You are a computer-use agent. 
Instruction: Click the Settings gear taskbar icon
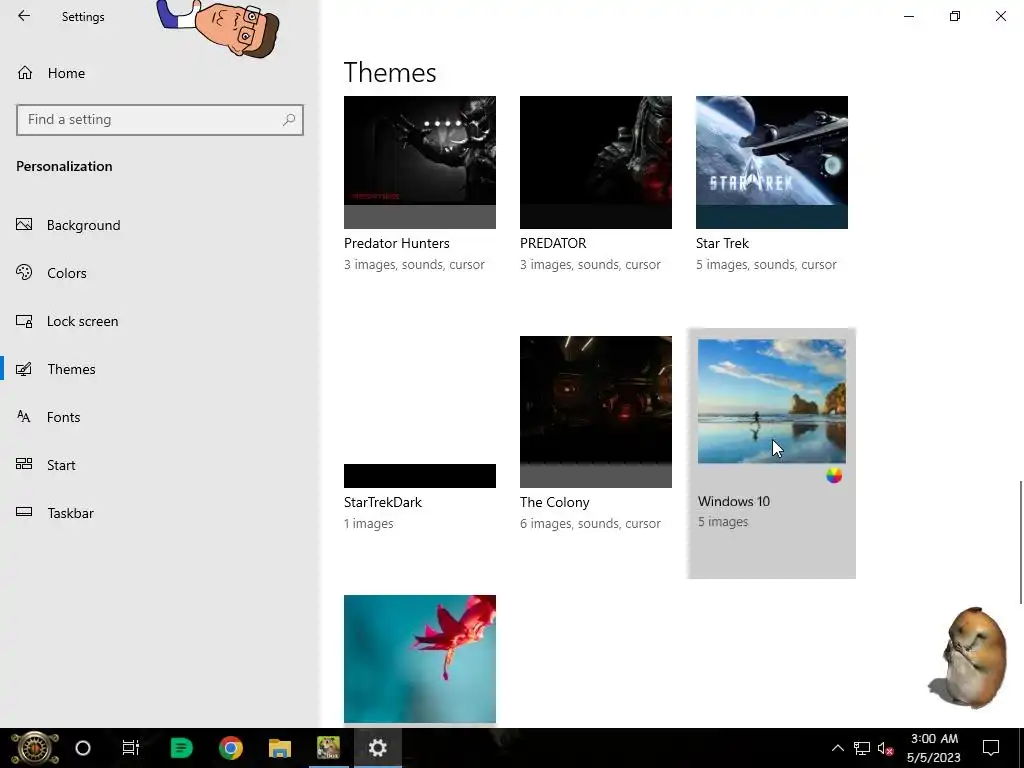click(377, 748)
